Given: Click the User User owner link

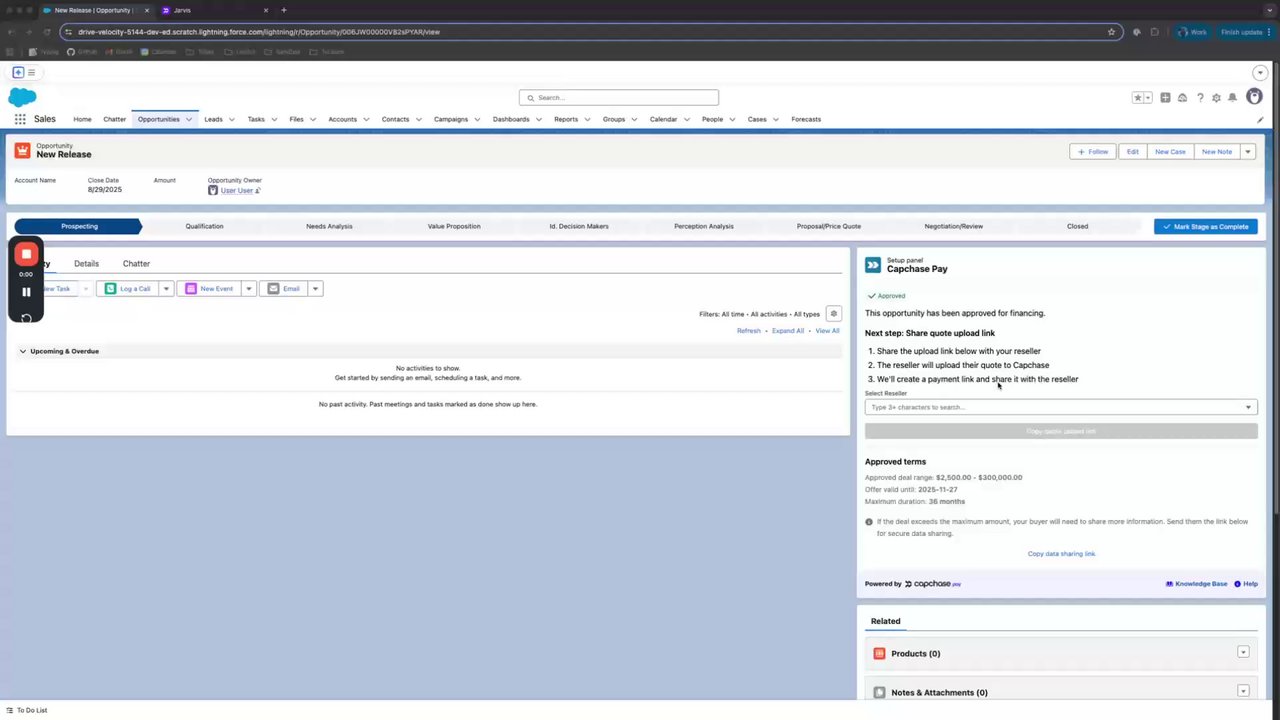Looking at the screenshot, I should click(237, 191).
